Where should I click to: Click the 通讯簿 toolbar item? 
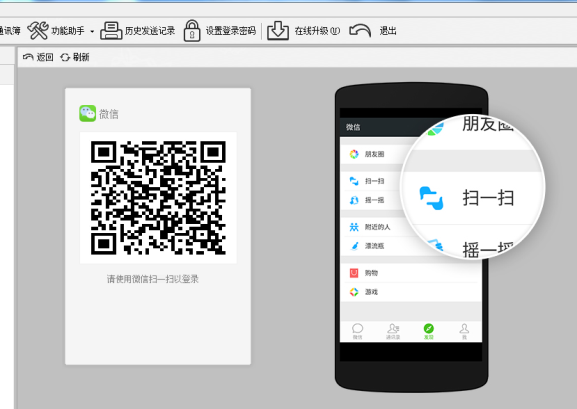[x=10, y=31]
